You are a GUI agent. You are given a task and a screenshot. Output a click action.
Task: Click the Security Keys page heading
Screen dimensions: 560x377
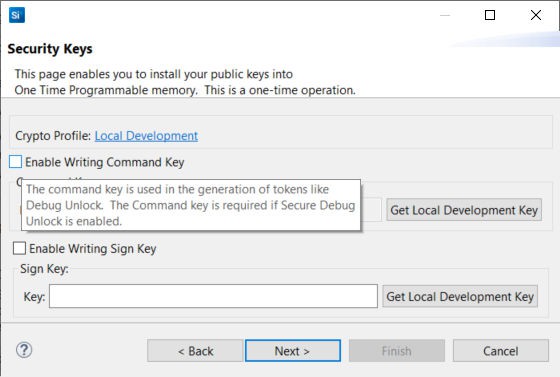50,49
